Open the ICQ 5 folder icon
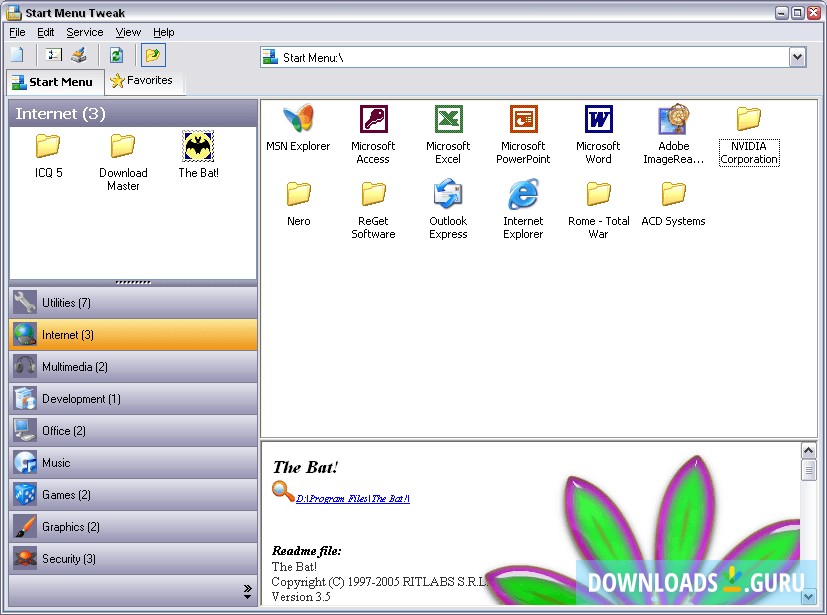Image resolution: width=827 pixels, height=615 pixels. click(47, 147)
